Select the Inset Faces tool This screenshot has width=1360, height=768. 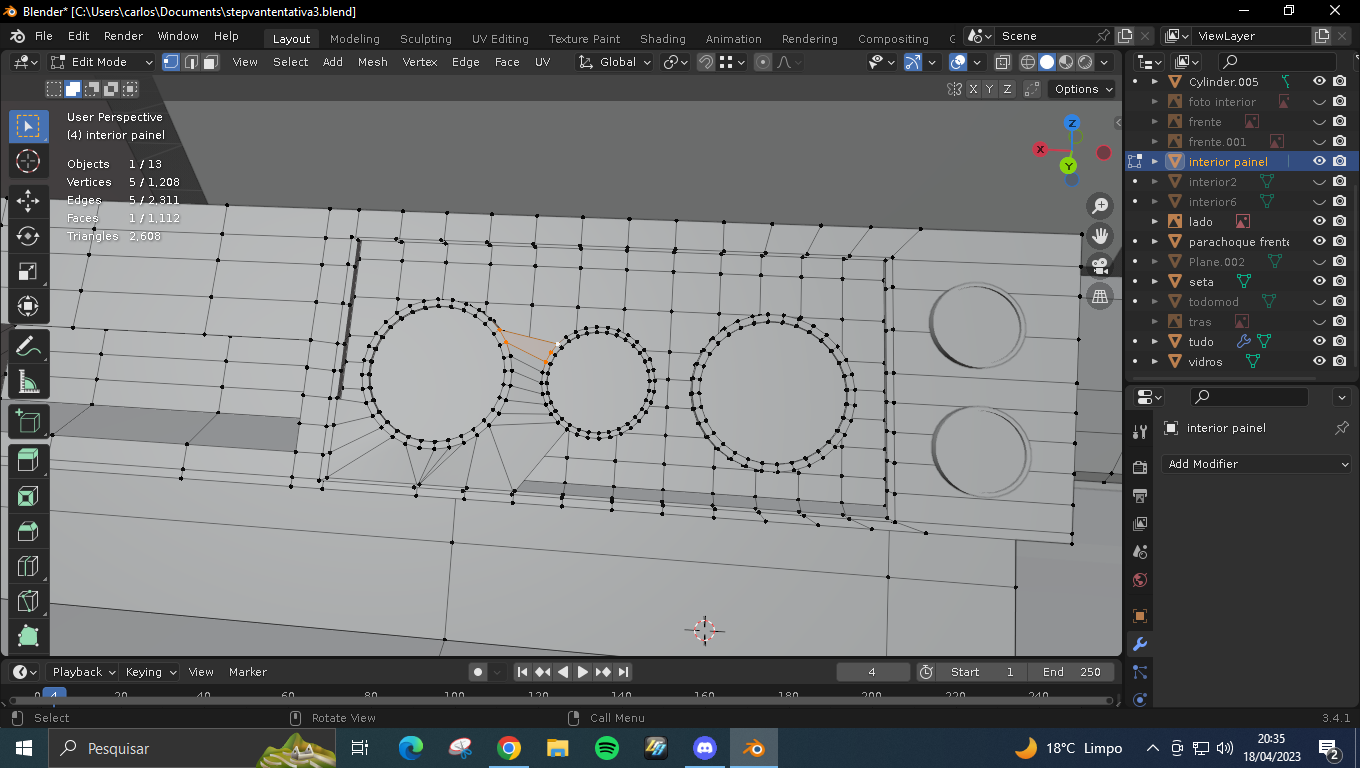(x=28, y=495)
